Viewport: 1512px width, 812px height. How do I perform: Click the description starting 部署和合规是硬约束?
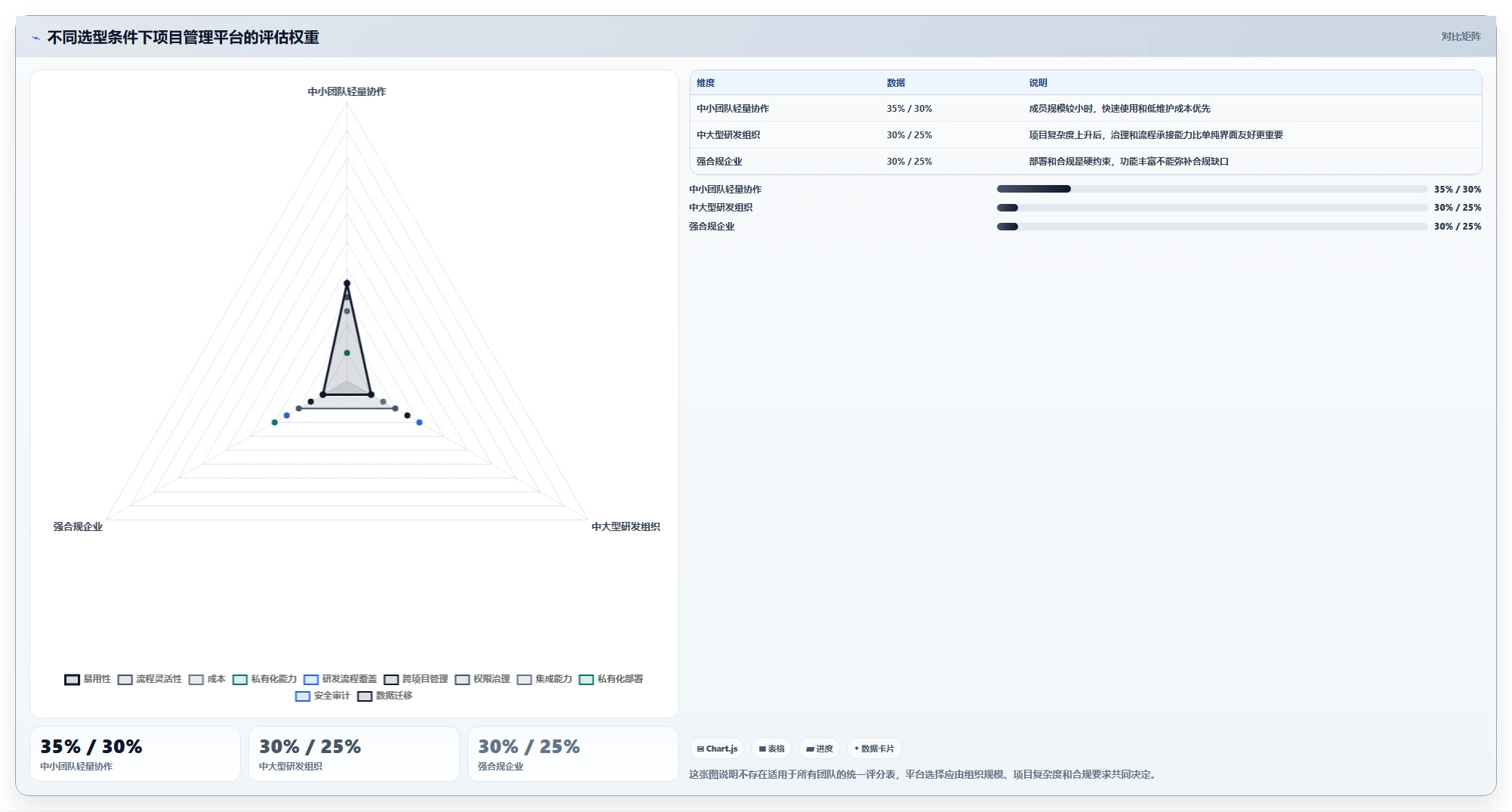(x=1128, y=162)
